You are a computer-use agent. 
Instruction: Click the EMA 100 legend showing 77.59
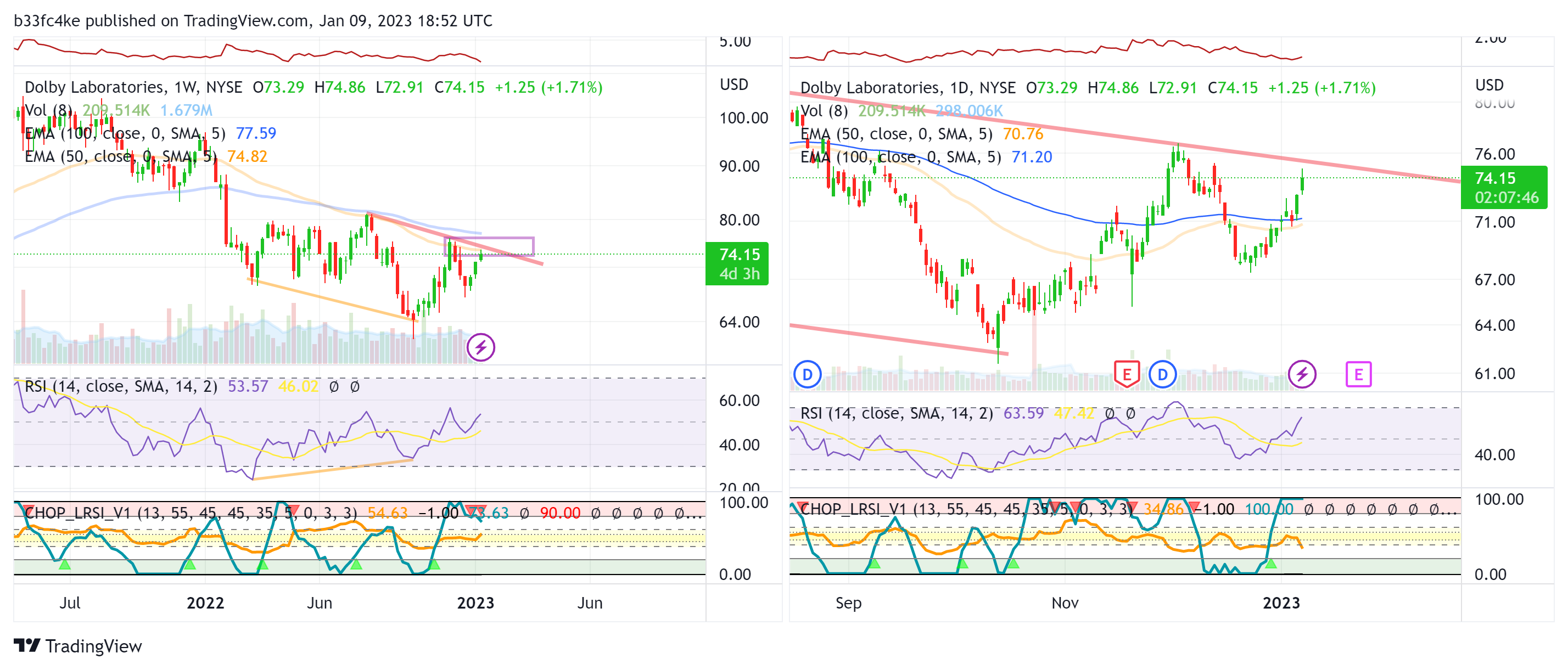[x=150, y=133]
